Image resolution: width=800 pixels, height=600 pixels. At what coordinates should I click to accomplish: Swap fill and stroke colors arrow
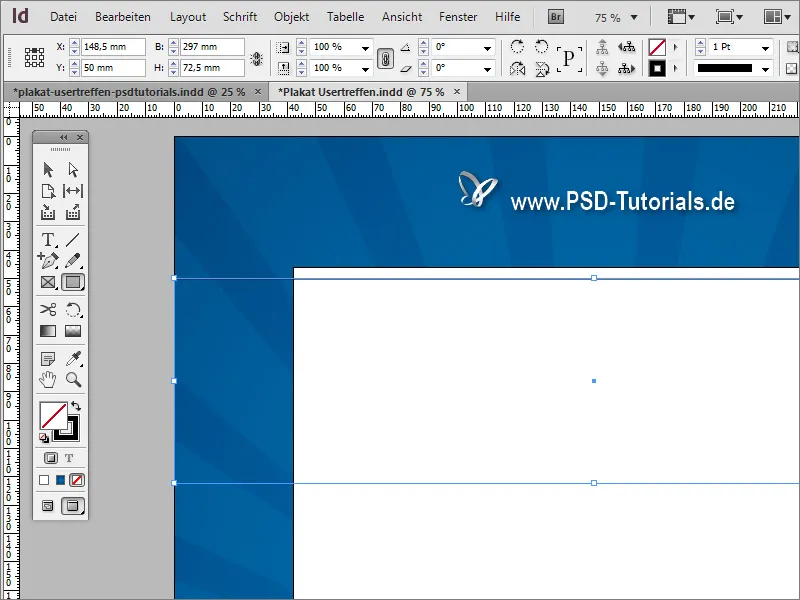coord(76,406)
